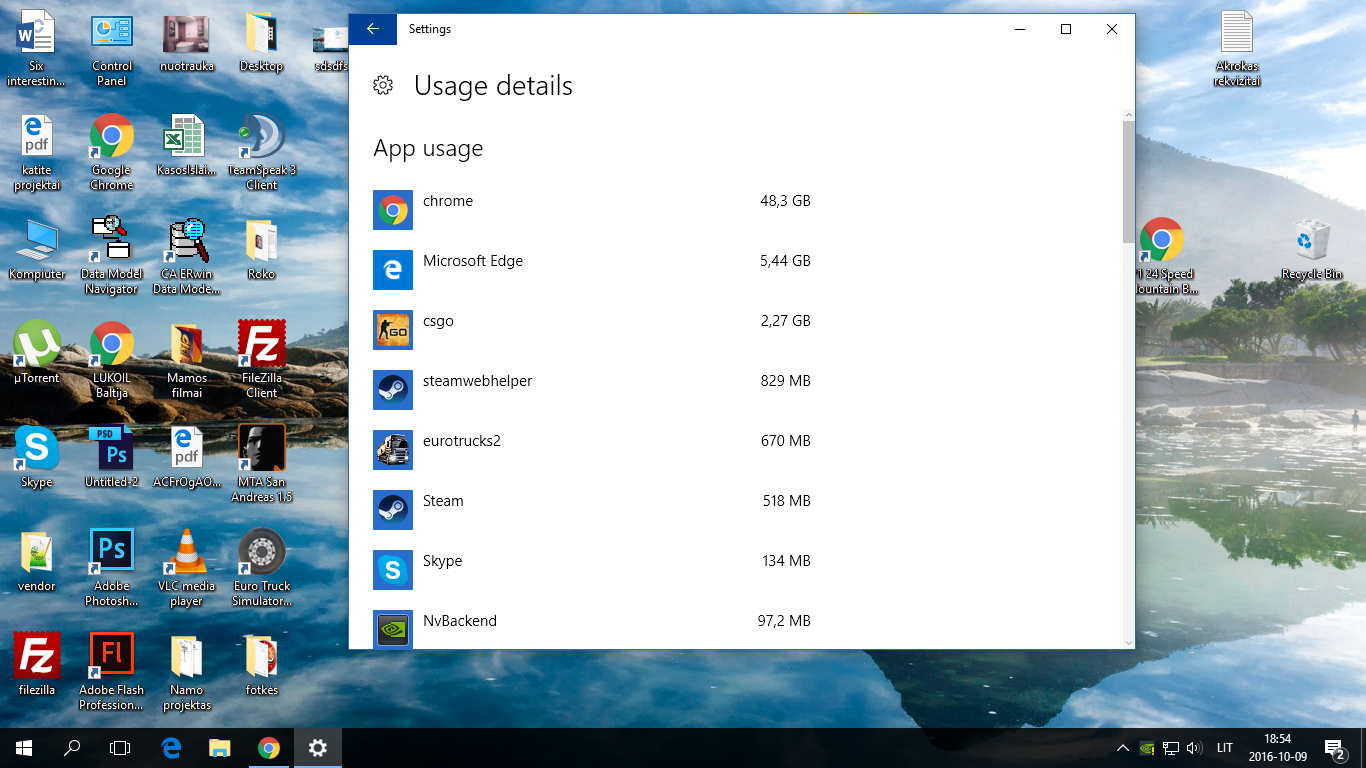This screenshot has height=768, width=1366.
Task: Open the Windows Start menu
Action: 24,747
